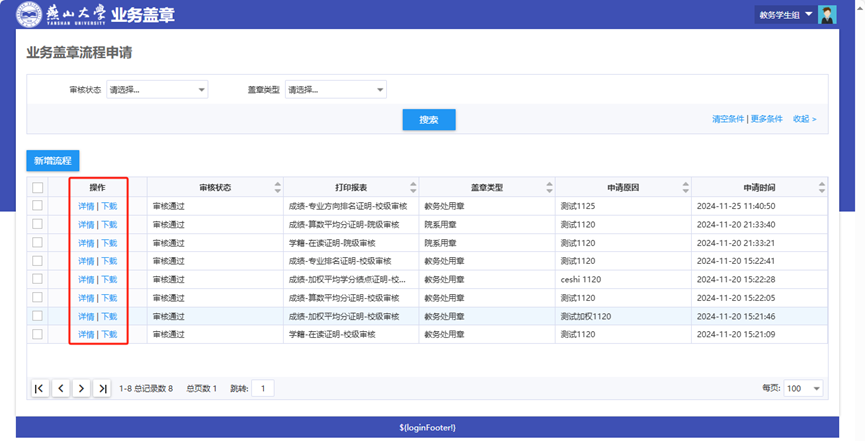Check the row for ceshi 1120

38,279
